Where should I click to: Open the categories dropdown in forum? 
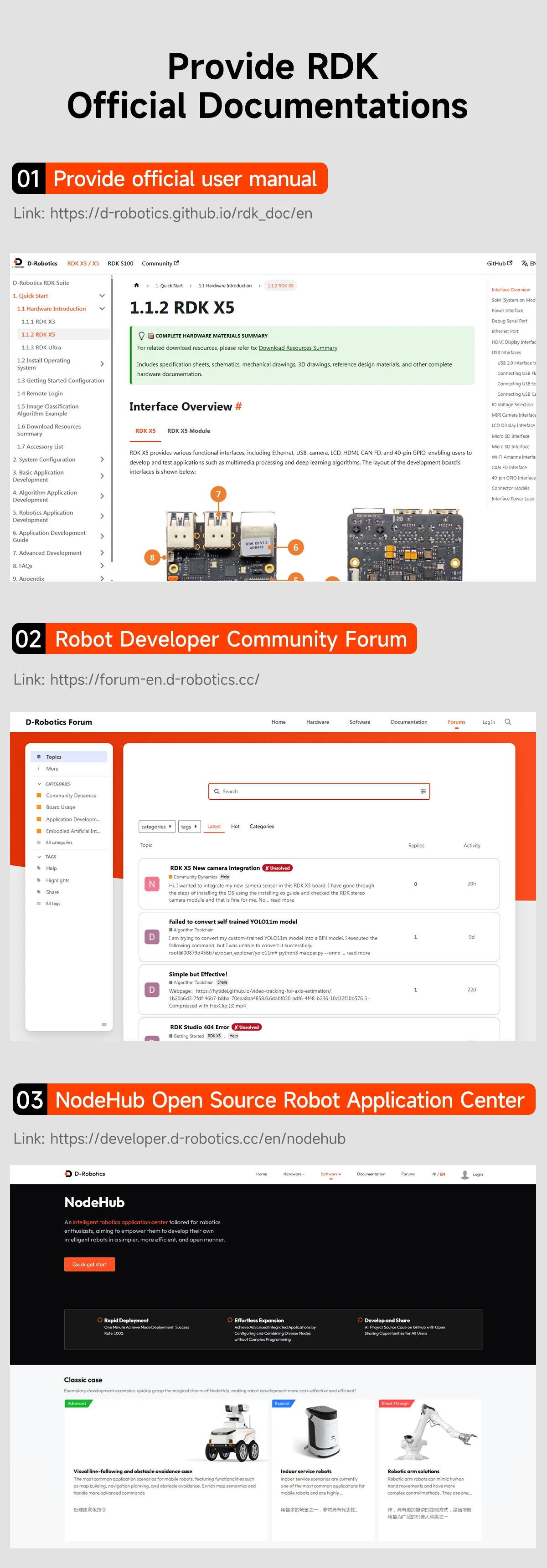[x=156, y=827]
